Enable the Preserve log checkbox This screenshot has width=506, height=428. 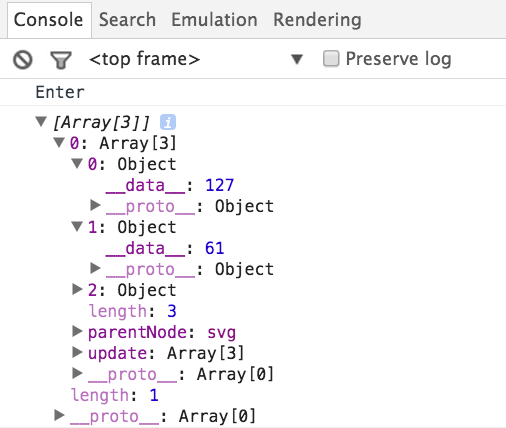tap(331, 59)
